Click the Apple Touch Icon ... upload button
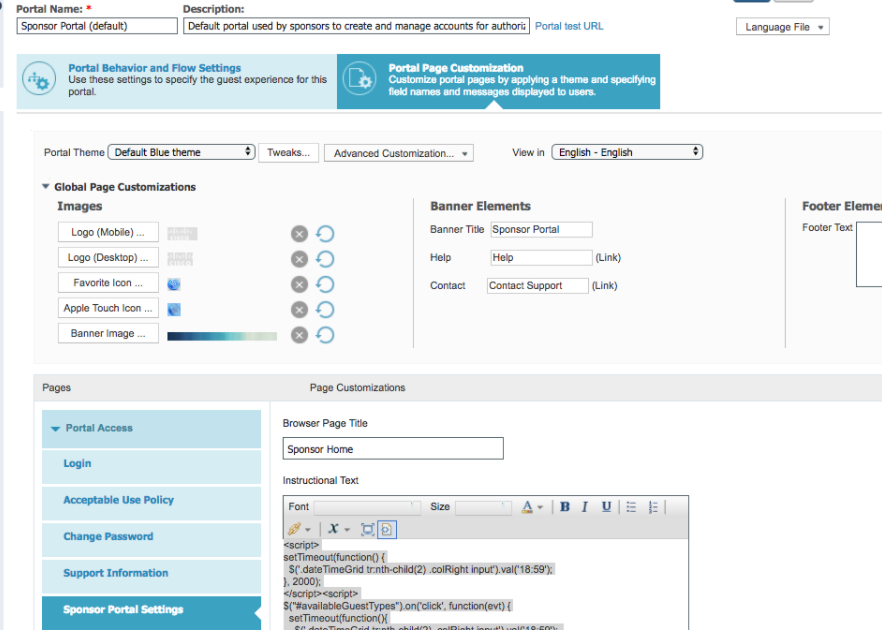 [108, 308]
